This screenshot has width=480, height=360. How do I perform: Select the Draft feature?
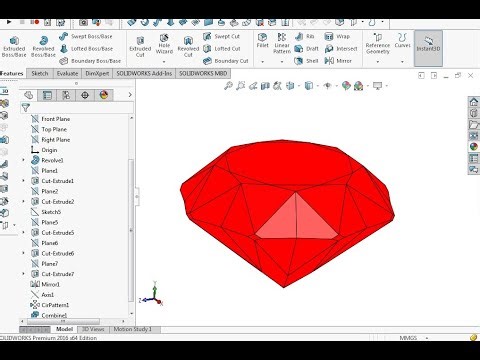pyautogui.click(x=307, y=49)
